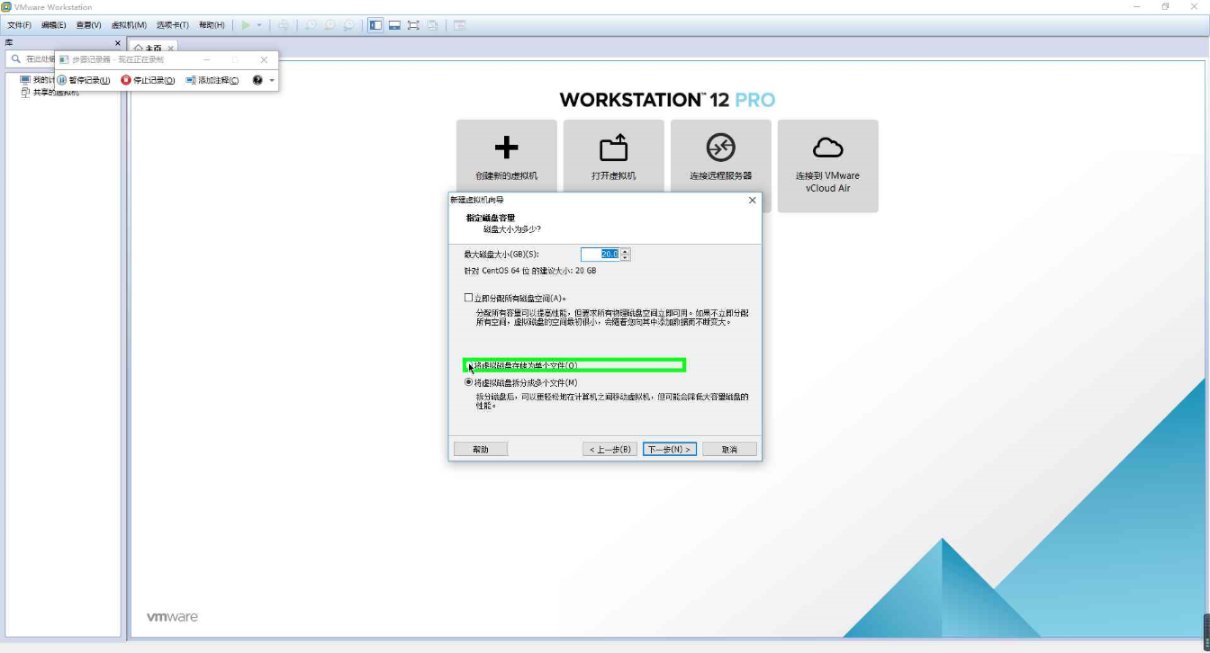Image resolution: width=1210 pixels, height=653 pixels.
Task: Click 停止记录 in the steps recorder
Action: pos(148,80)
